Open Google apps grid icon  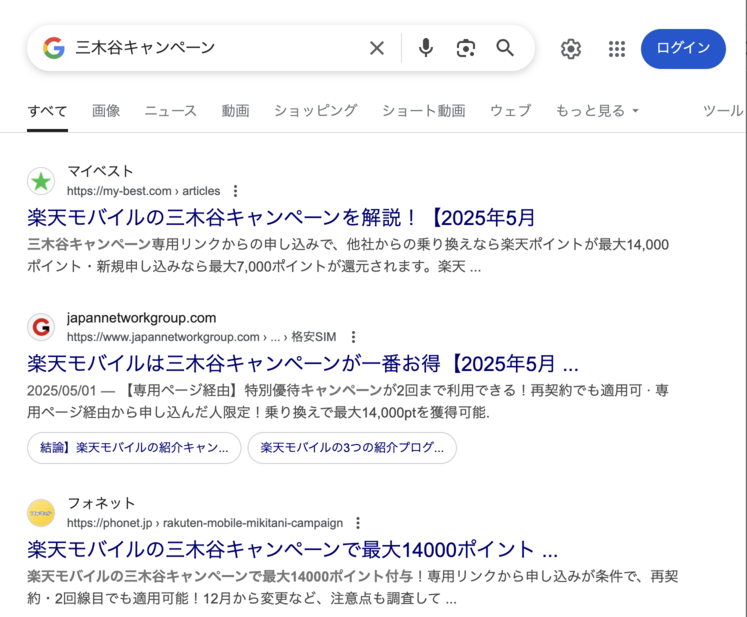tap(617, 49)
